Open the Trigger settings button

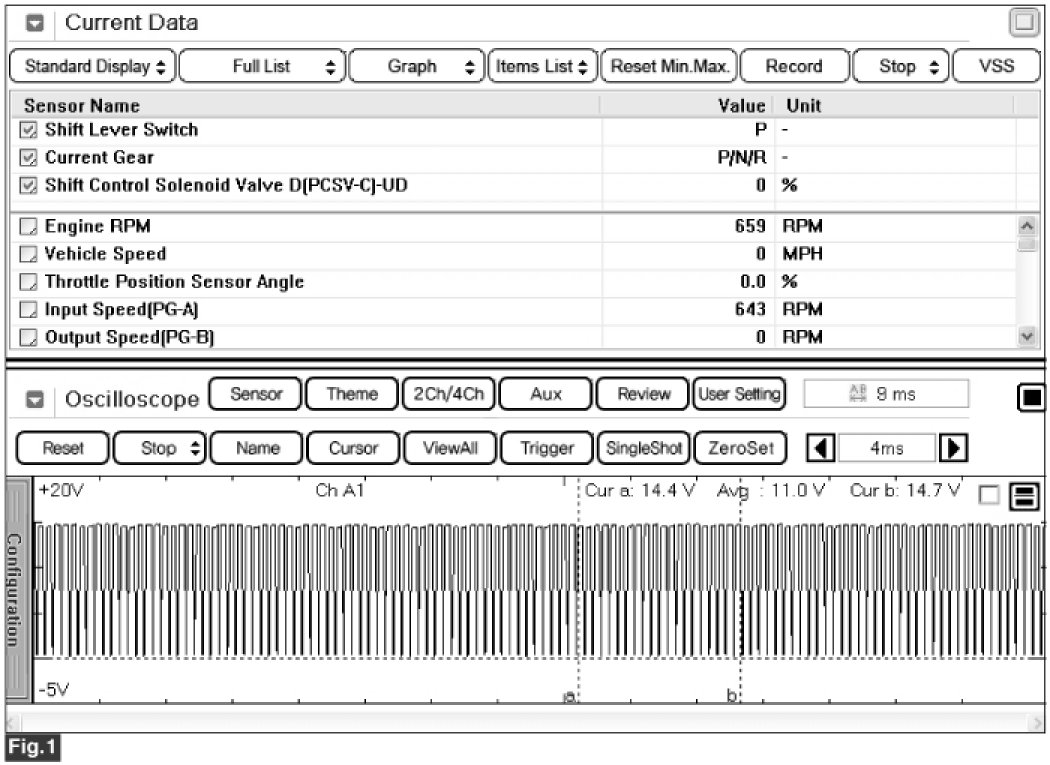point(545,448)
